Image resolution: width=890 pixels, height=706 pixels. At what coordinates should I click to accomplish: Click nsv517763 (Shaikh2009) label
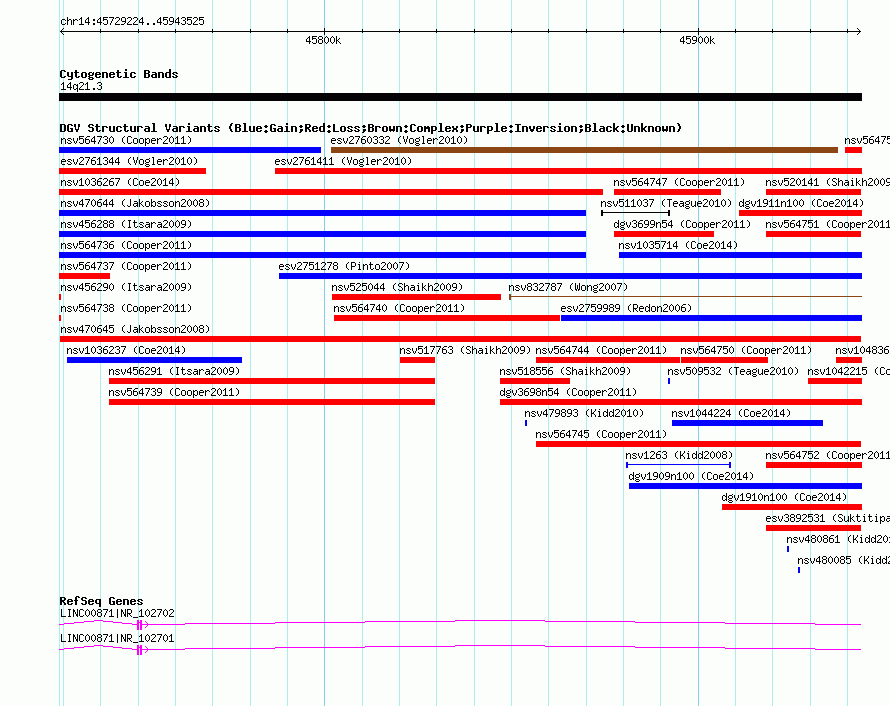[465, 350]
